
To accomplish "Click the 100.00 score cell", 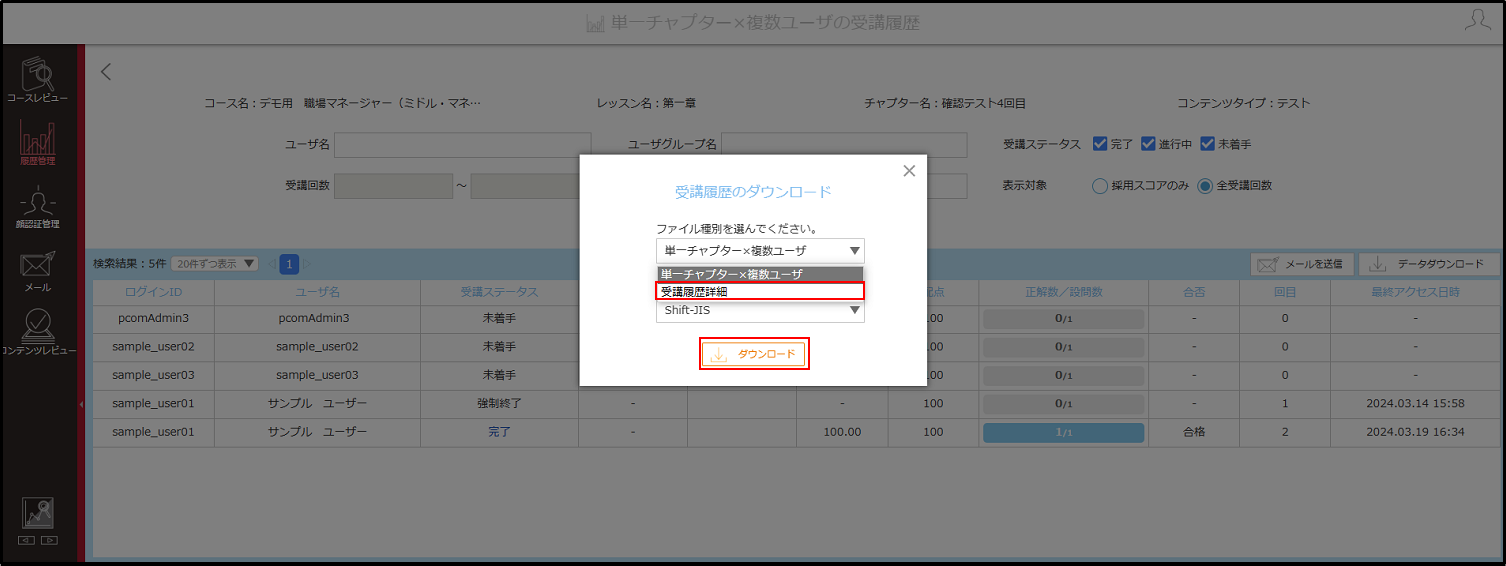I will pyautogui.click(x=843, y=432).
